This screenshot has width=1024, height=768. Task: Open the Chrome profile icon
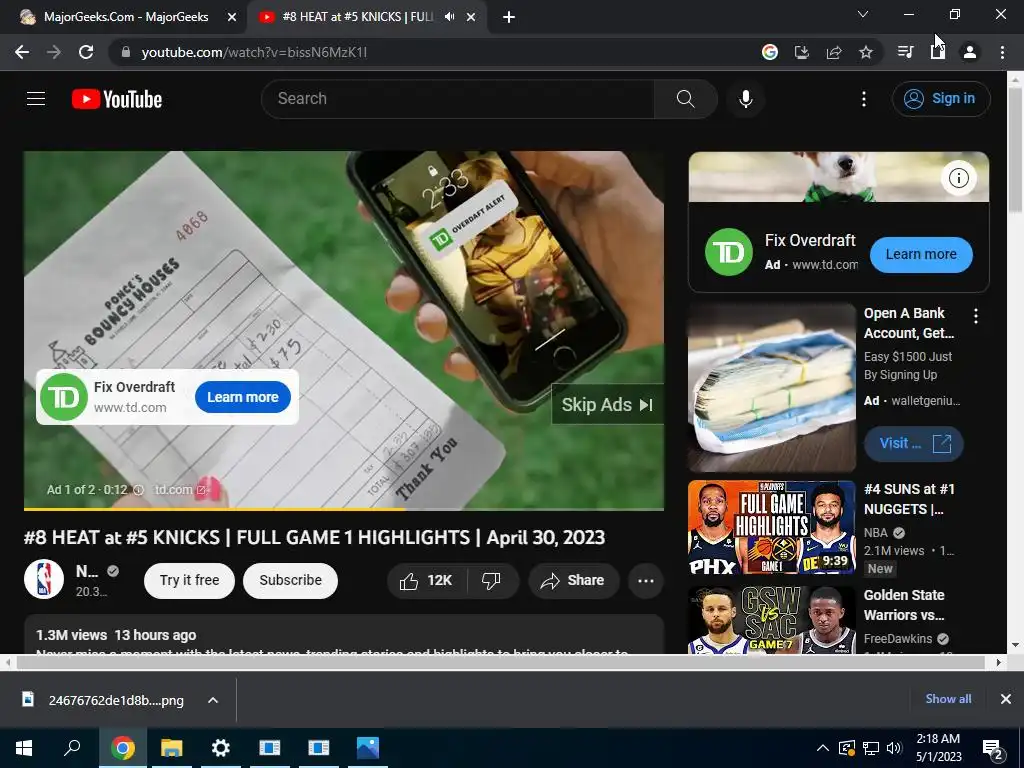[970, 52]
